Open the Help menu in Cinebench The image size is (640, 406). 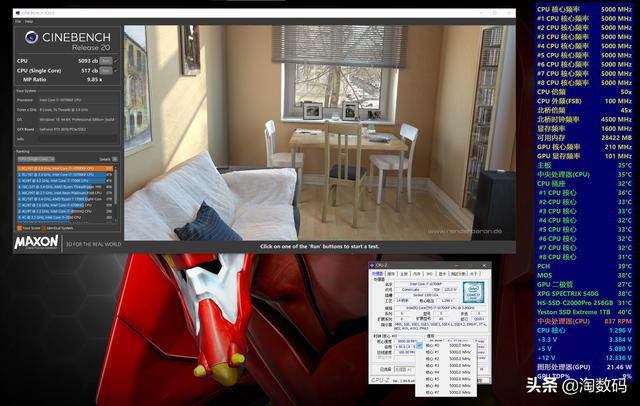pyautogui.click(x=29, y=21)
